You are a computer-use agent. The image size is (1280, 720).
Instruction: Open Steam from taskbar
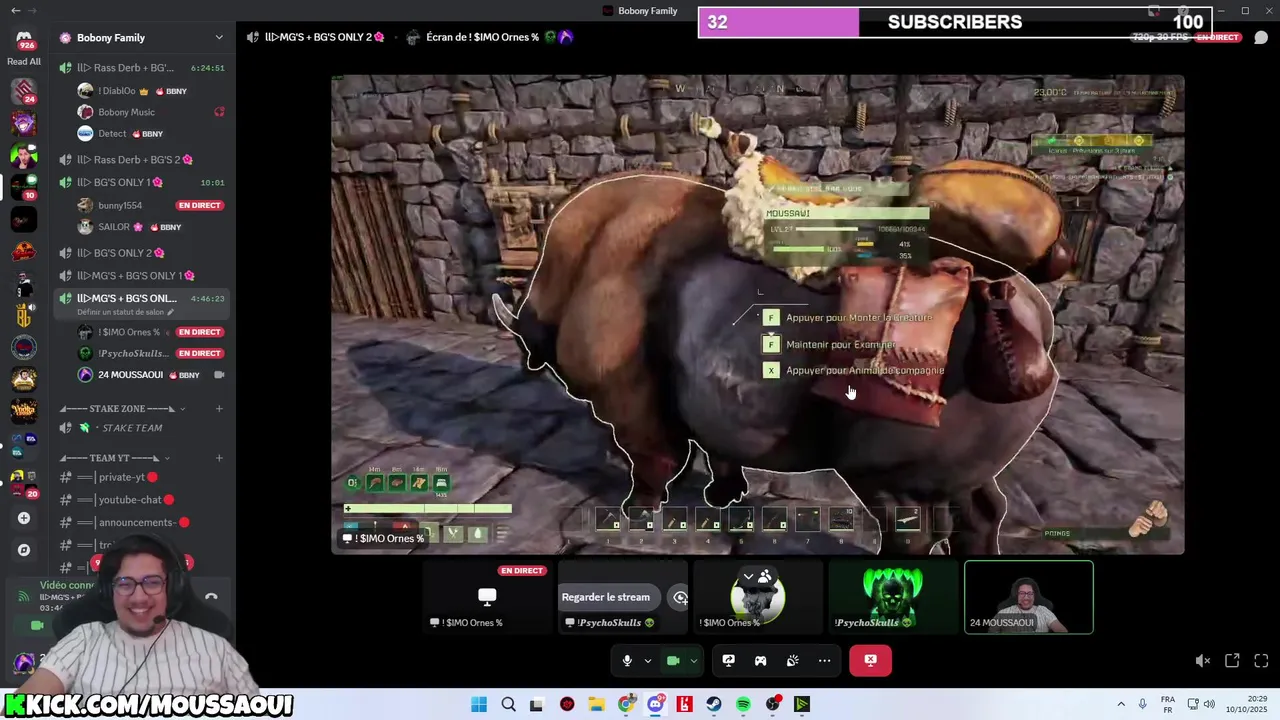pos(714,704)
